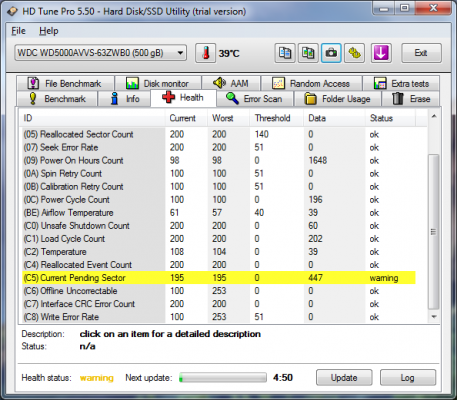Select the Health tab
The height and width of the screenshot is (400, 457).
[183, 98]
